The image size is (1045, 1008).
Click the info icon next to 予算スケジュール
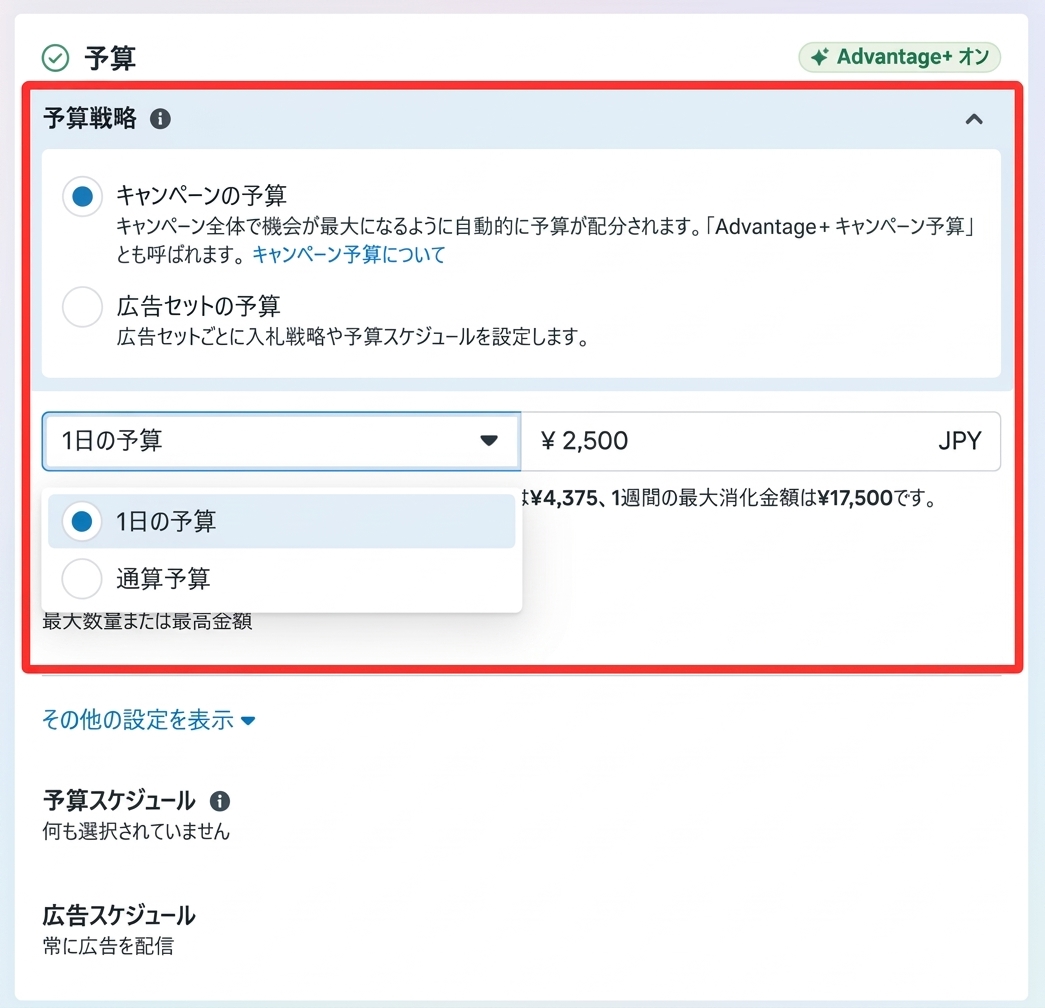coord(220,801)
